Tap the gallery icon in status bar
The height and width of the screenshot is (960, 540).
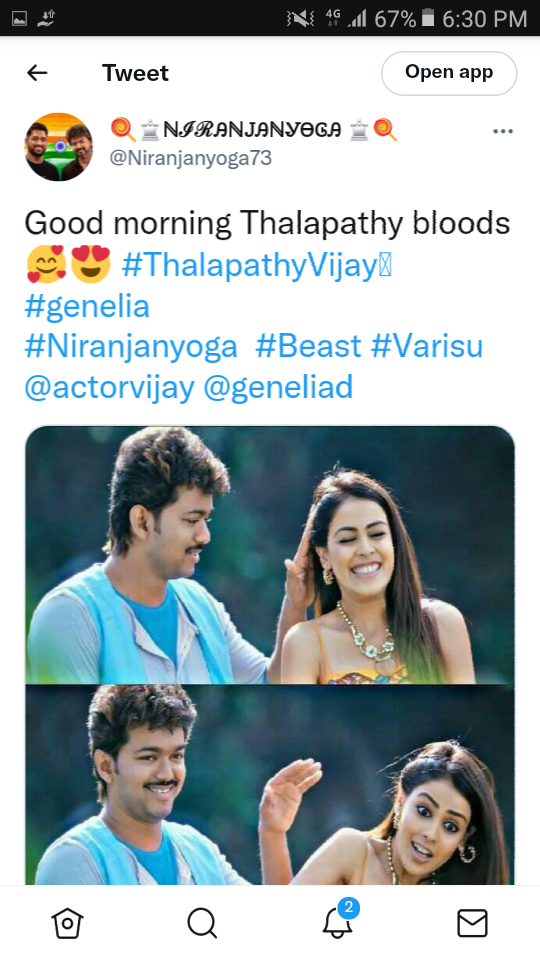(x=19, y=19)
